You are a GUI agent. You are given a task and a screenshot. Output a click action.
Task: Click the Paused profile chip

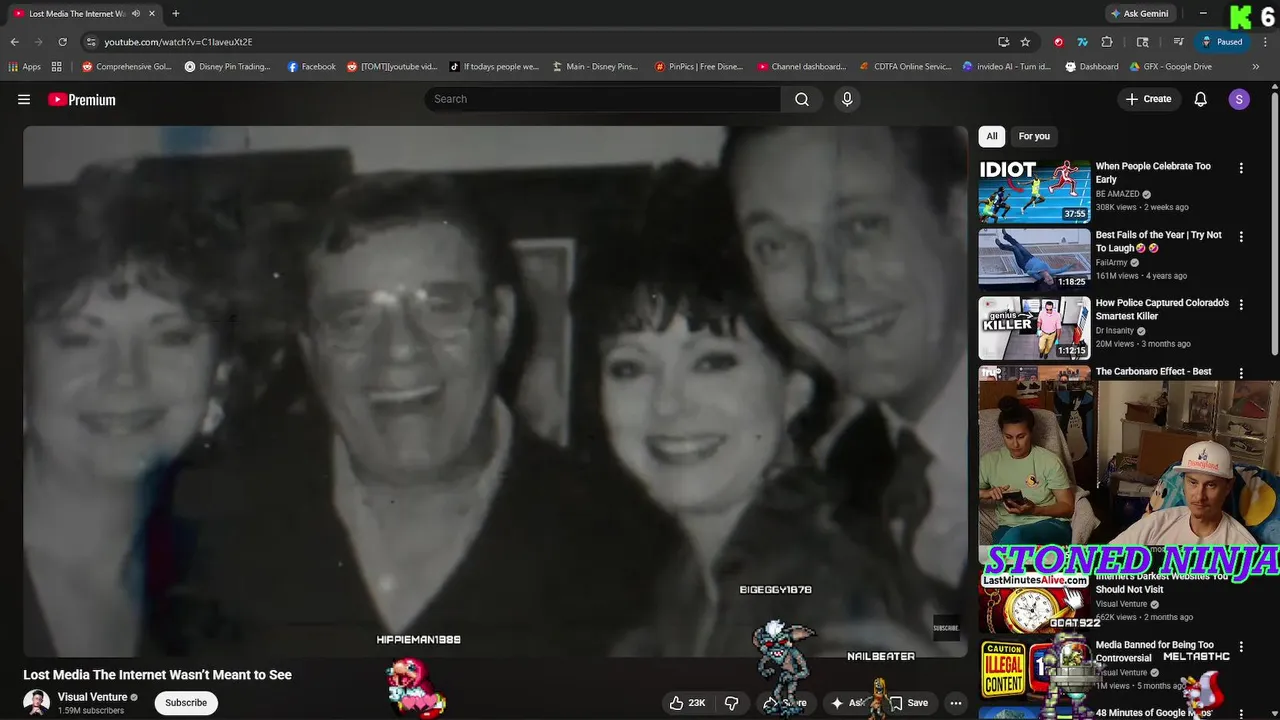click(1221, 42)
